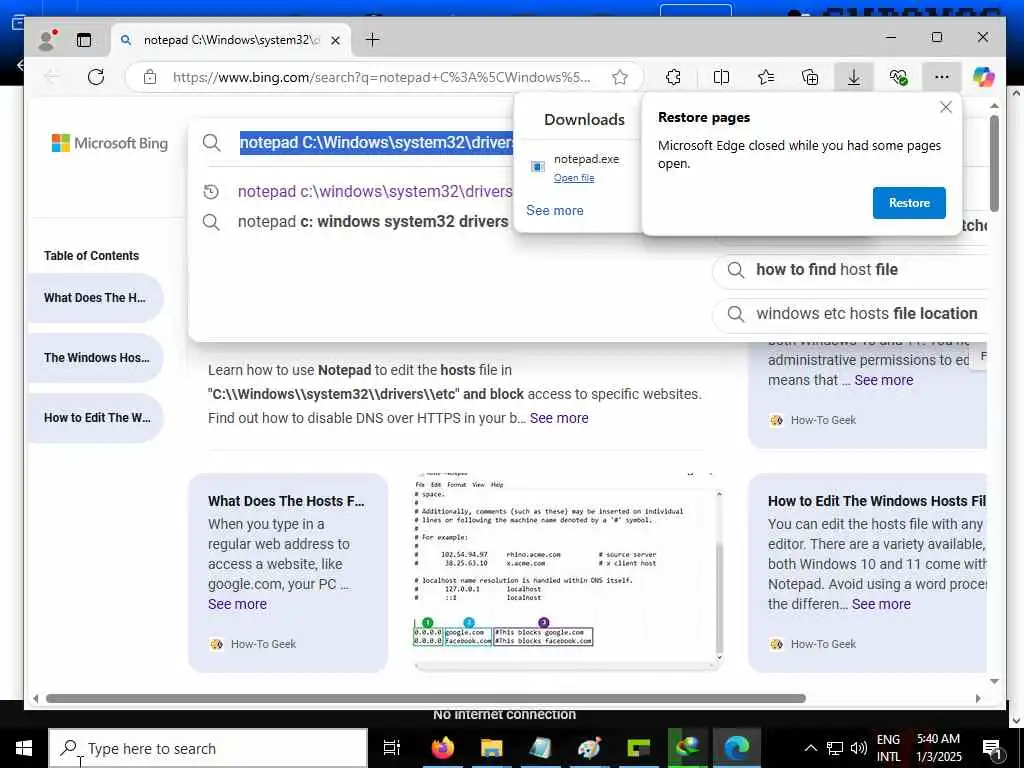Close the notepad search tab
The image size is (1024, 768).
335,40
